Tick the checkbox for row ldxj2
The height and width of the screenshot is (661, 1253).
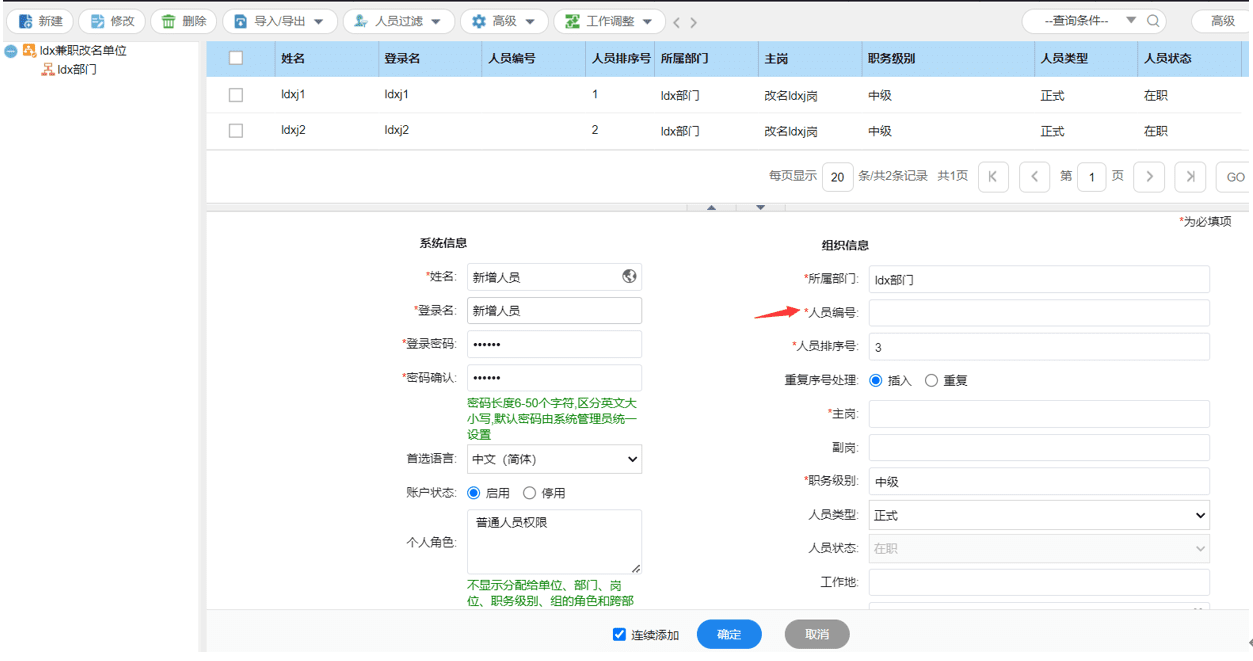[236, 130]
